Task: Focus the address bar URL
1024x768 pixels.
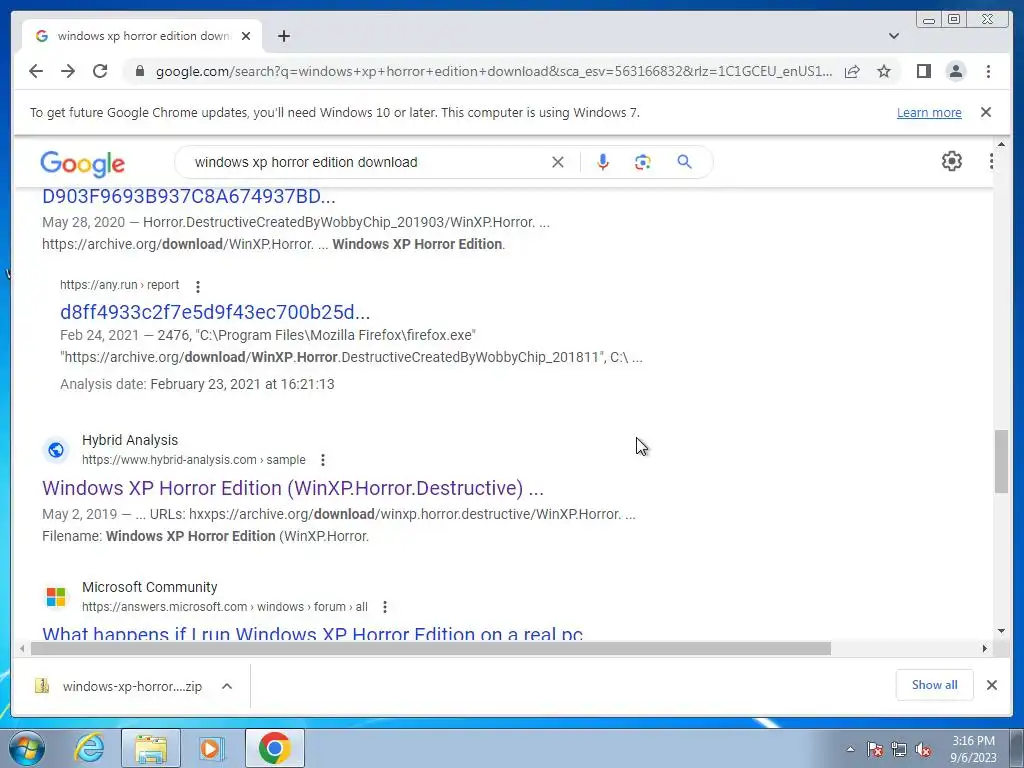Action: pos(494,71)
